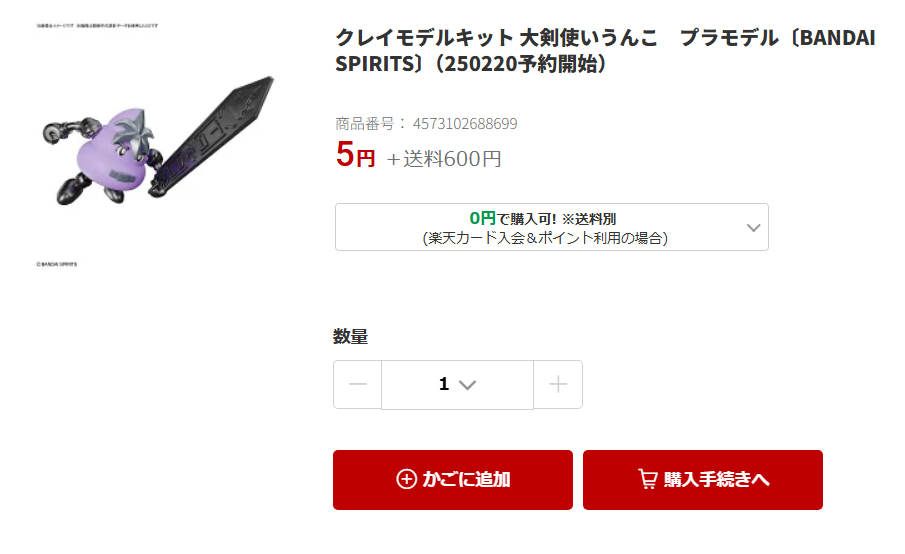905x554 pixels.
Task: Click the 数量 quantity label
Action: pyautogui.click(x=350, y=336)
